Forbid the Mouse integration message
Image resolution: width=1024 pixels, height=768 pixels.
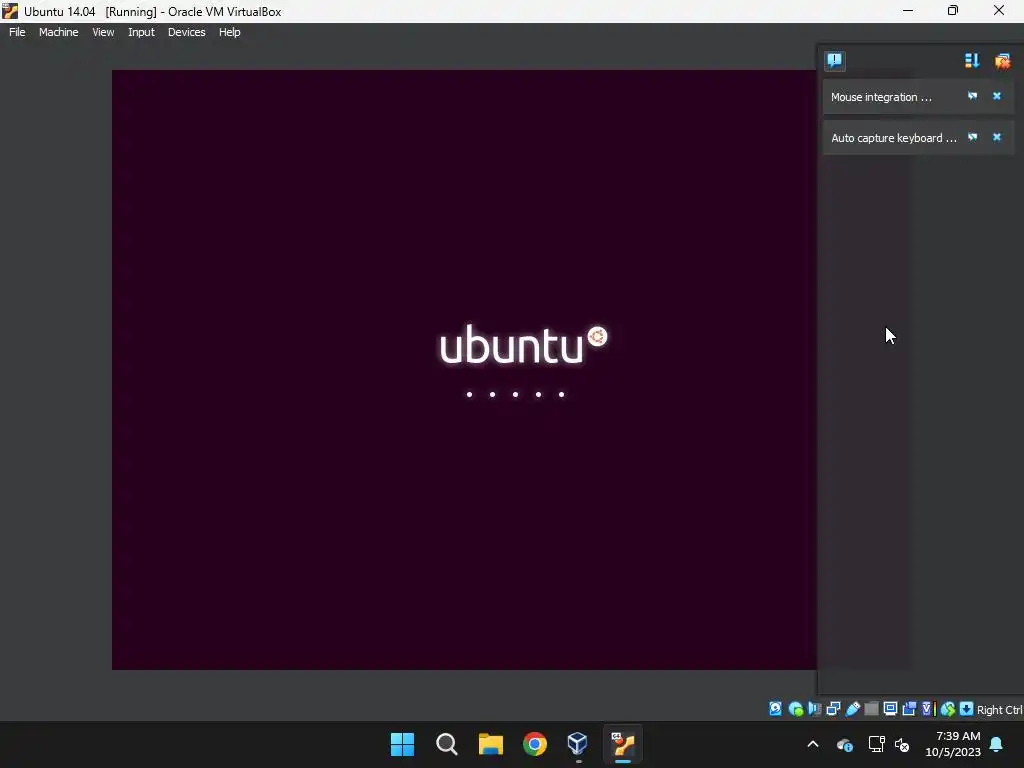tap(972, 96)
